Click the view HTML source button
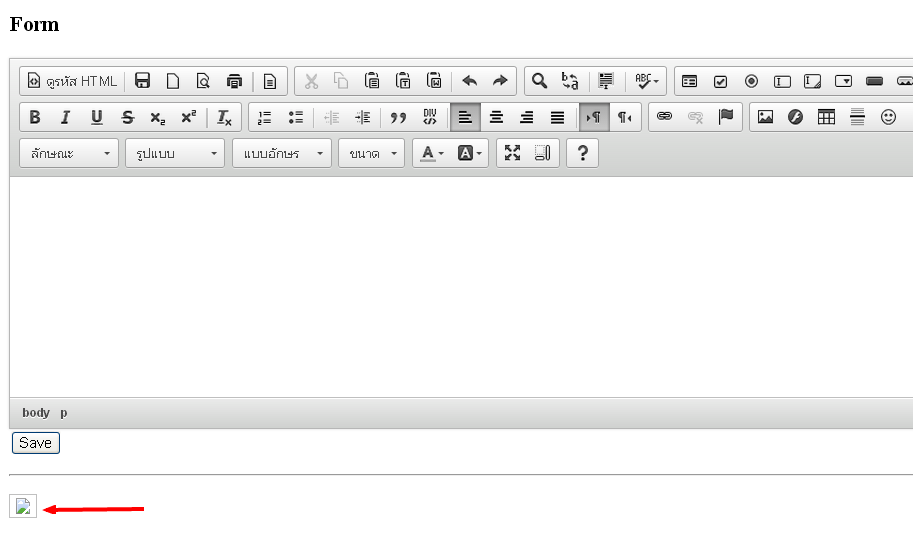This screenshot has width=913, height=547. click(x=72, y=81)
